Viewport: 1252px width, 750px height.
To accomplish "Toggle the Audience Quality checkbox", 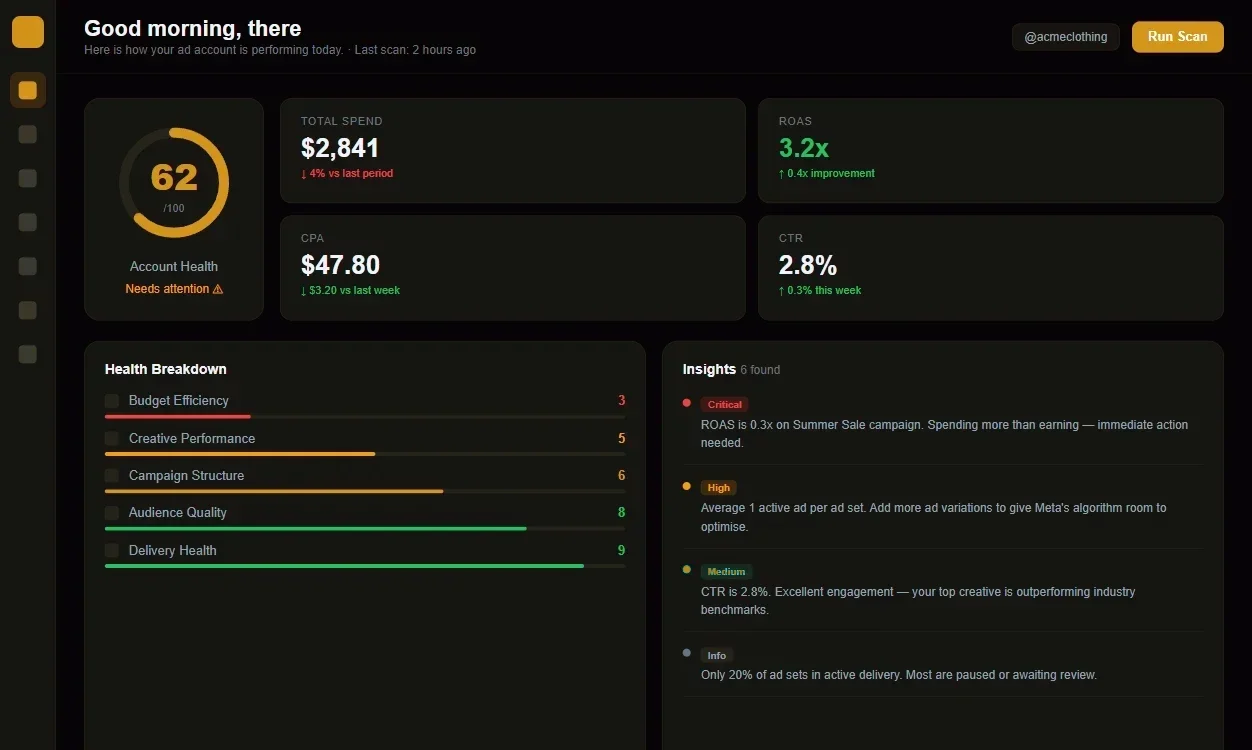I will click(x=112, y=512).
